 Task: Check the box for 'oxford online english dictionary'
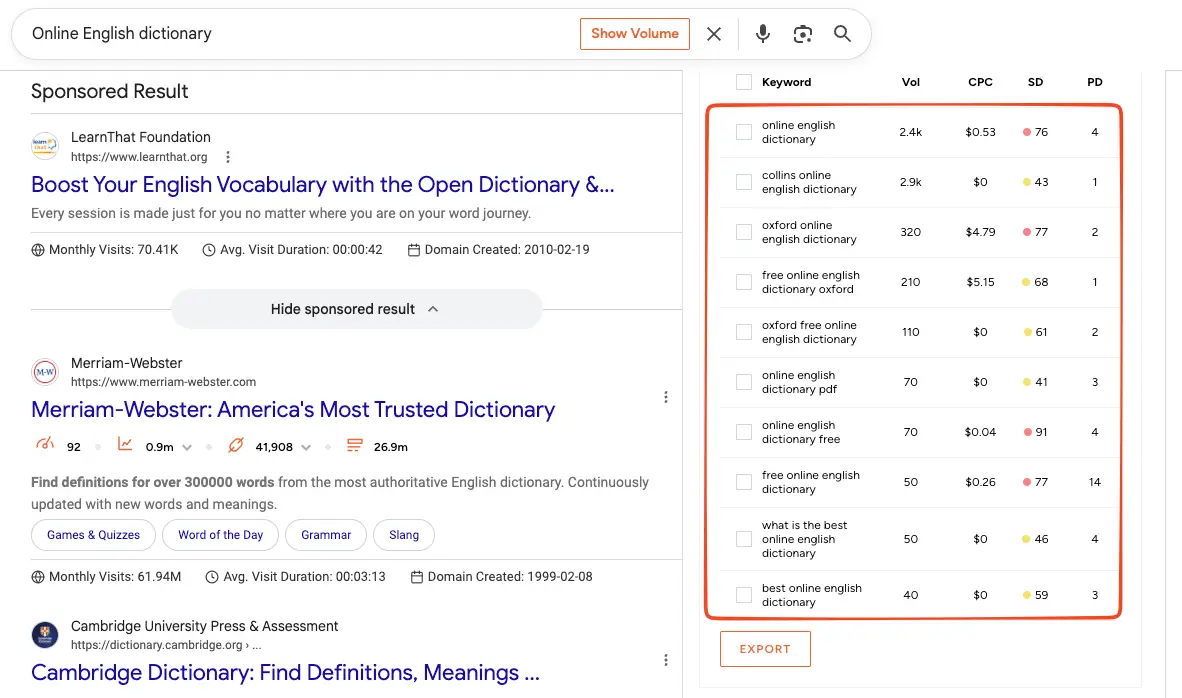[x=744, y=232]
